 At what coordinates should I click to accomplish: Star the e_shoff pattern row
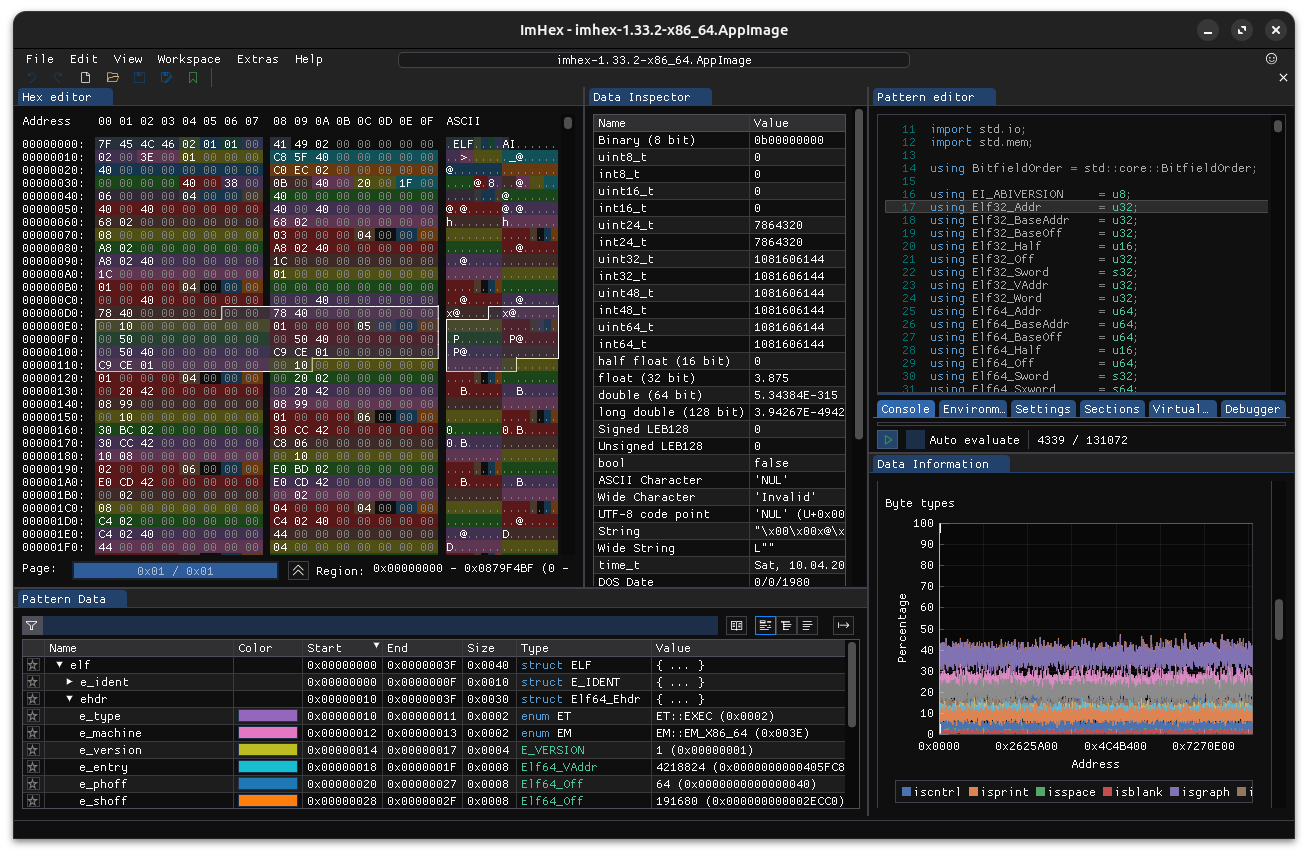[33, 801]
